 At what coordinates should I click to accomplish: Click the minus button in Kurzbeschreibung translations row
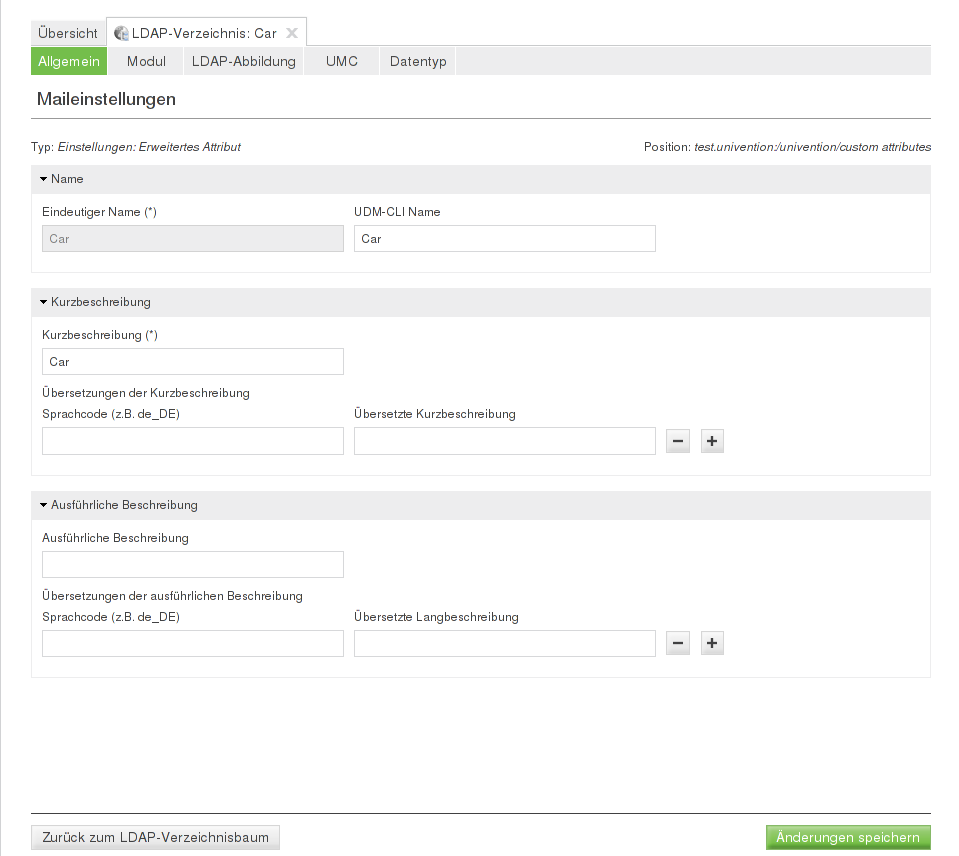pos(678,441)
